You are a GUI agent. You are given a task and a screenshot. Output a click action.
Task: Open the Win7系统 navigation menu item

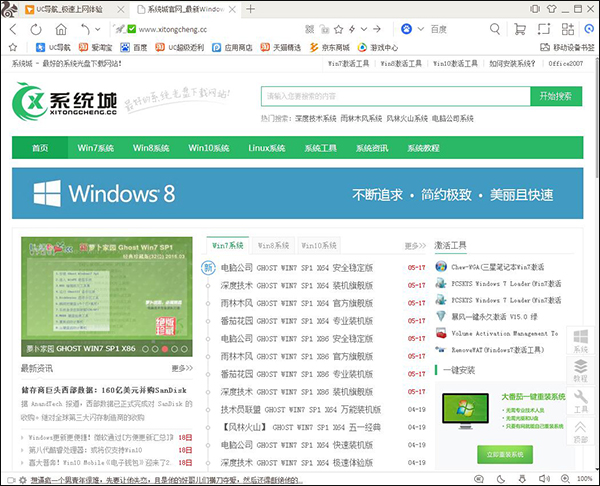point(96,148)
